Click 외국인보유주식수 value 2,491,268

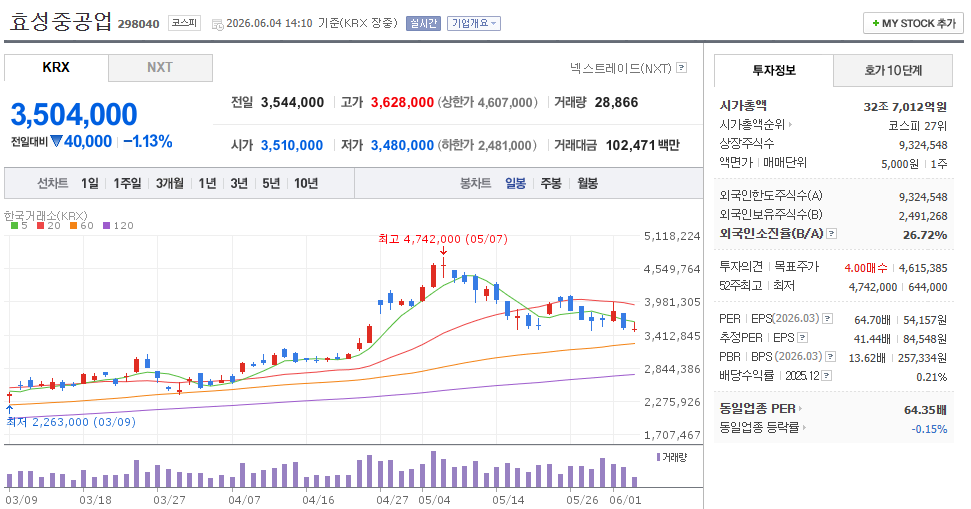pyautogui.click(x=923, y=216)
